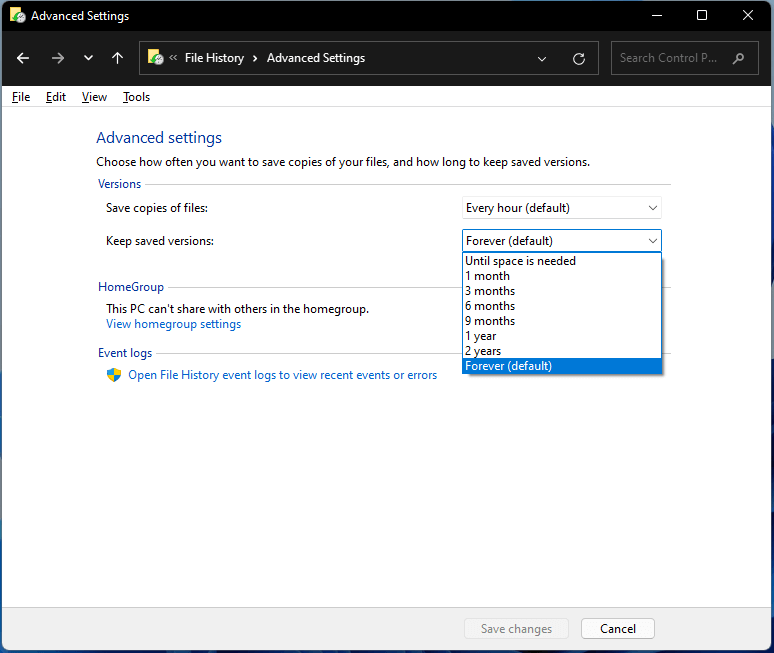Open the File menu
774x653 pixels.
(21, 97)
